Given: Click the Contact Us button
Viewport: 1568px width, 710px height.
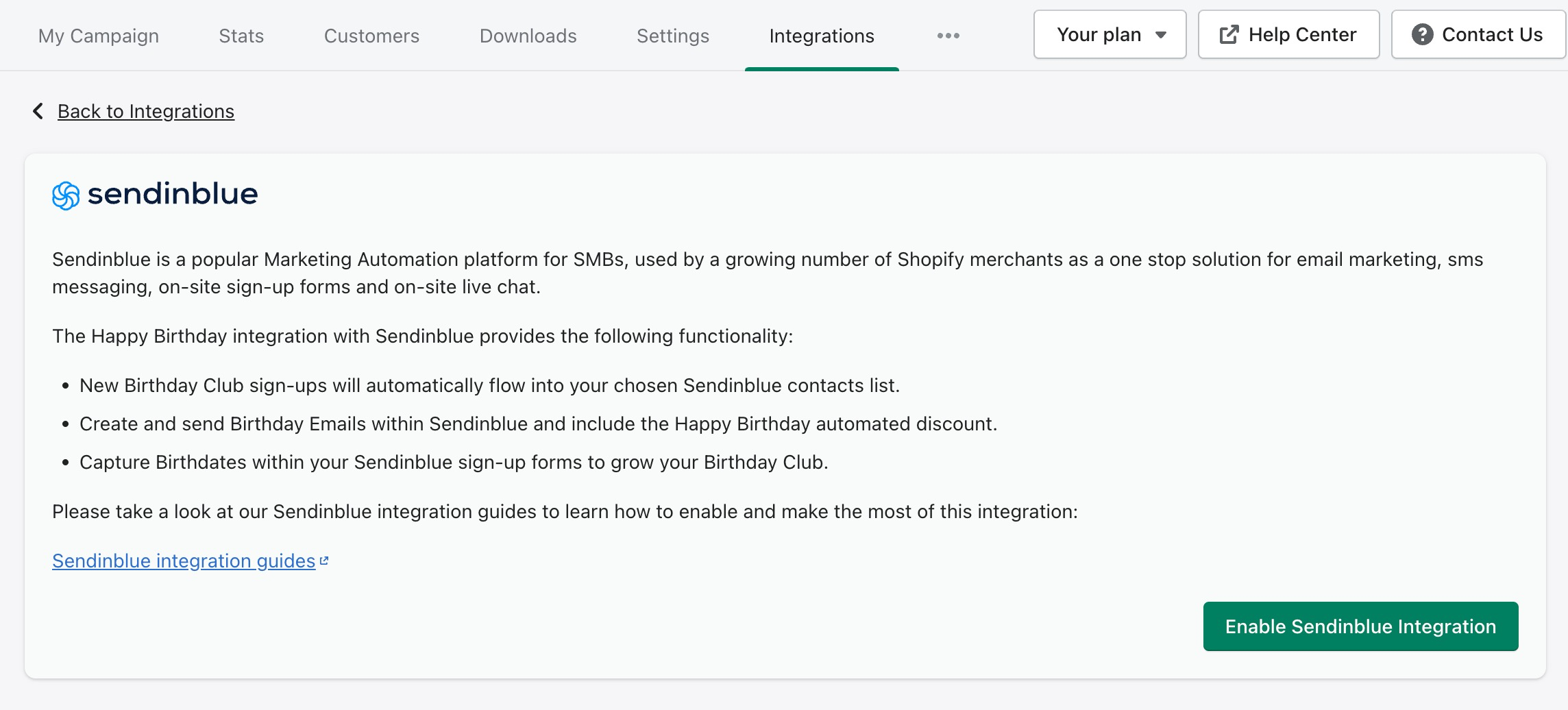Looking at the screenshot, I should tap(1479, 35).
